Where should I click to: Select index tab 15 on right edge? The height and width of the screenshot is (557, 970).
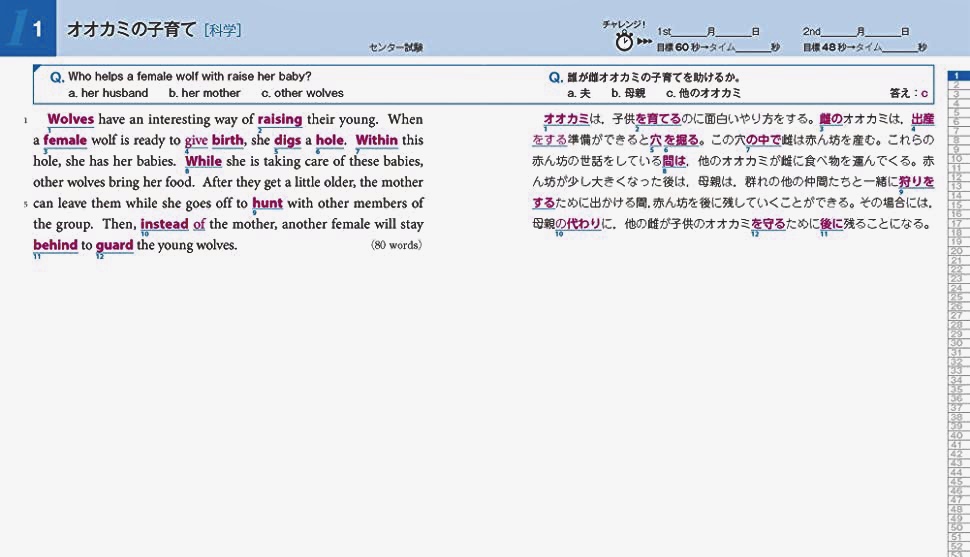click(x=957, y=205)
